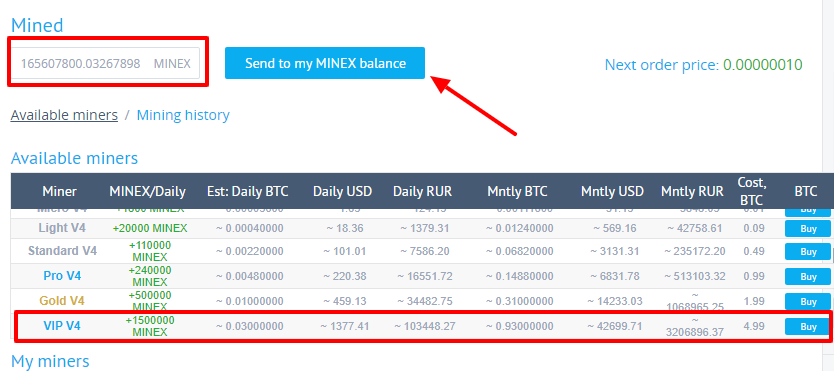The image size is (834, 371).
Task: Click the Cost, BTC column header
Action: [752, 191]
